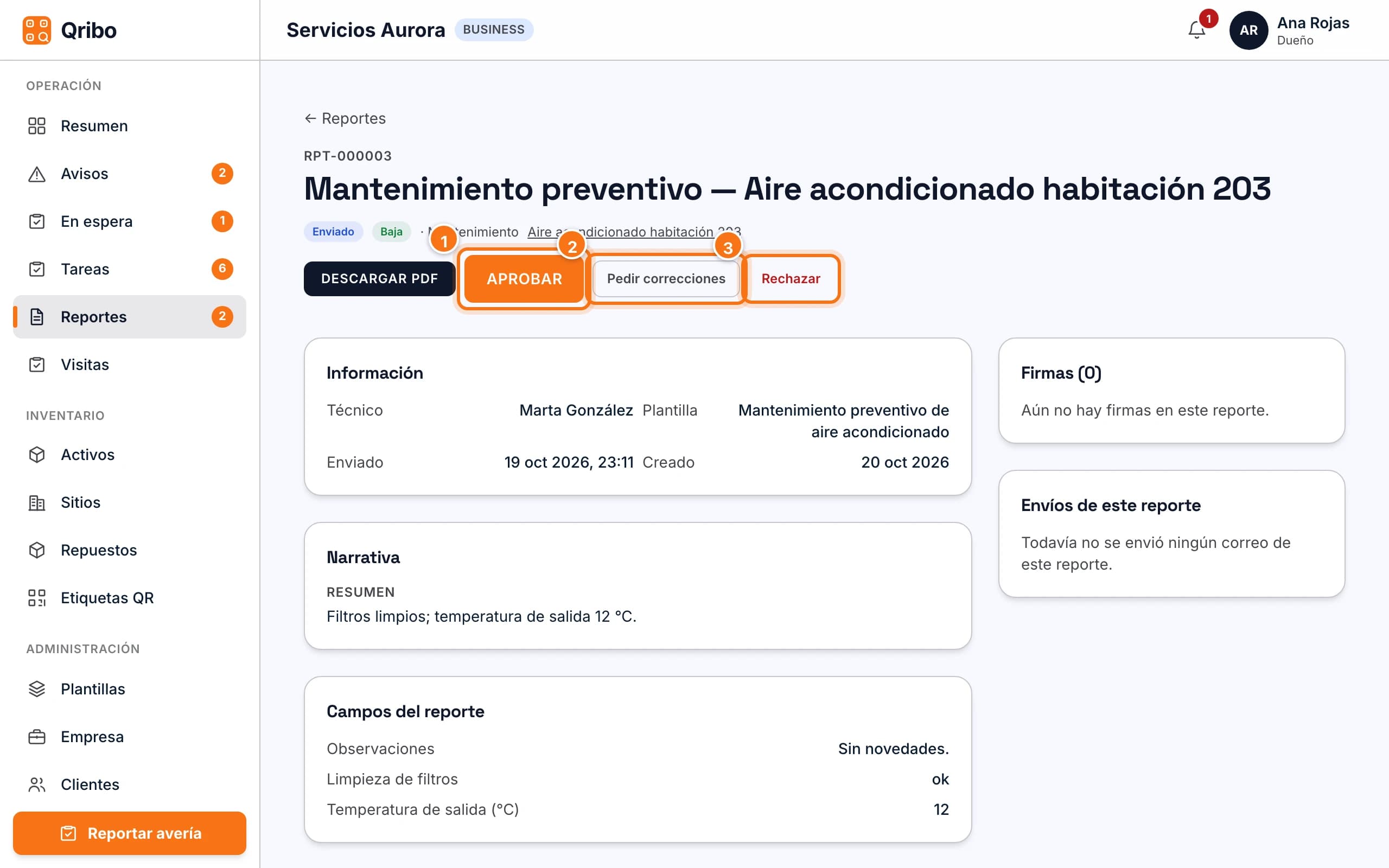Screen dimensions: 1389x868
Task: Click the Tareas clipboard icon
Action: (x=37, y=269)
